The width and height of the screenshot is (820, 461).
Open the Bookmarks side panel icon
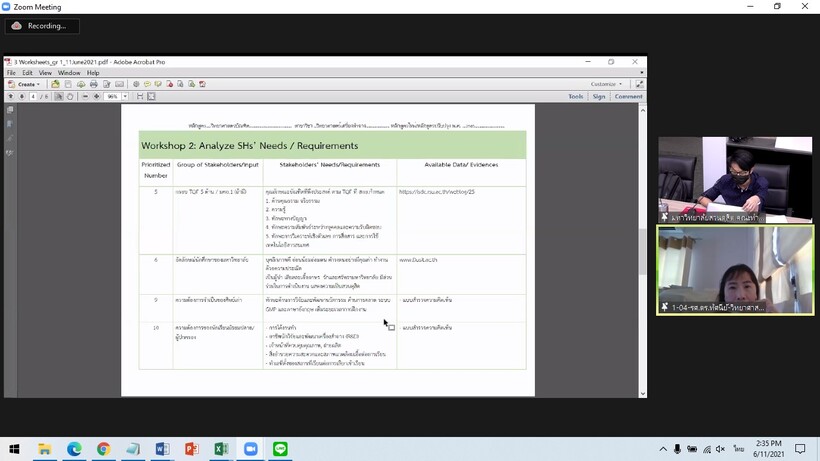[10, 124]
